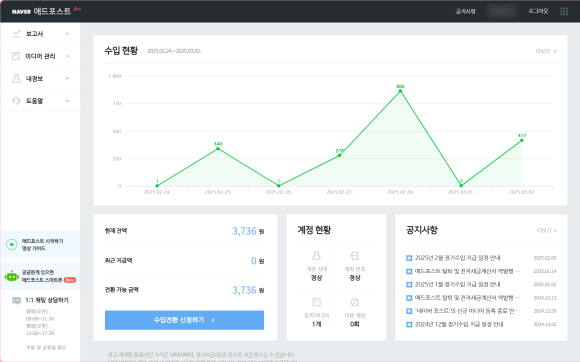Click the 수입전환 신청하기 button

tap(184, 320)
